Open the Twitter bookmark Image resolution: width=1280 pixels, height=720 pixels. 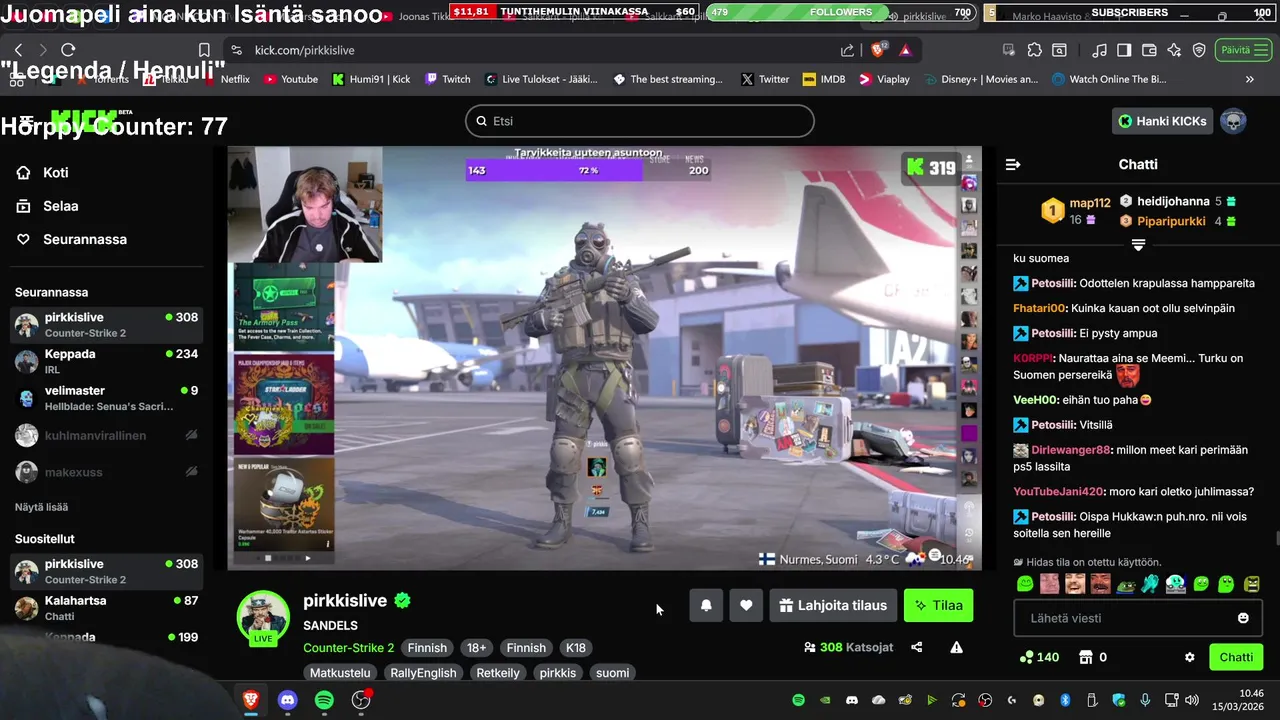coord(765,79)
